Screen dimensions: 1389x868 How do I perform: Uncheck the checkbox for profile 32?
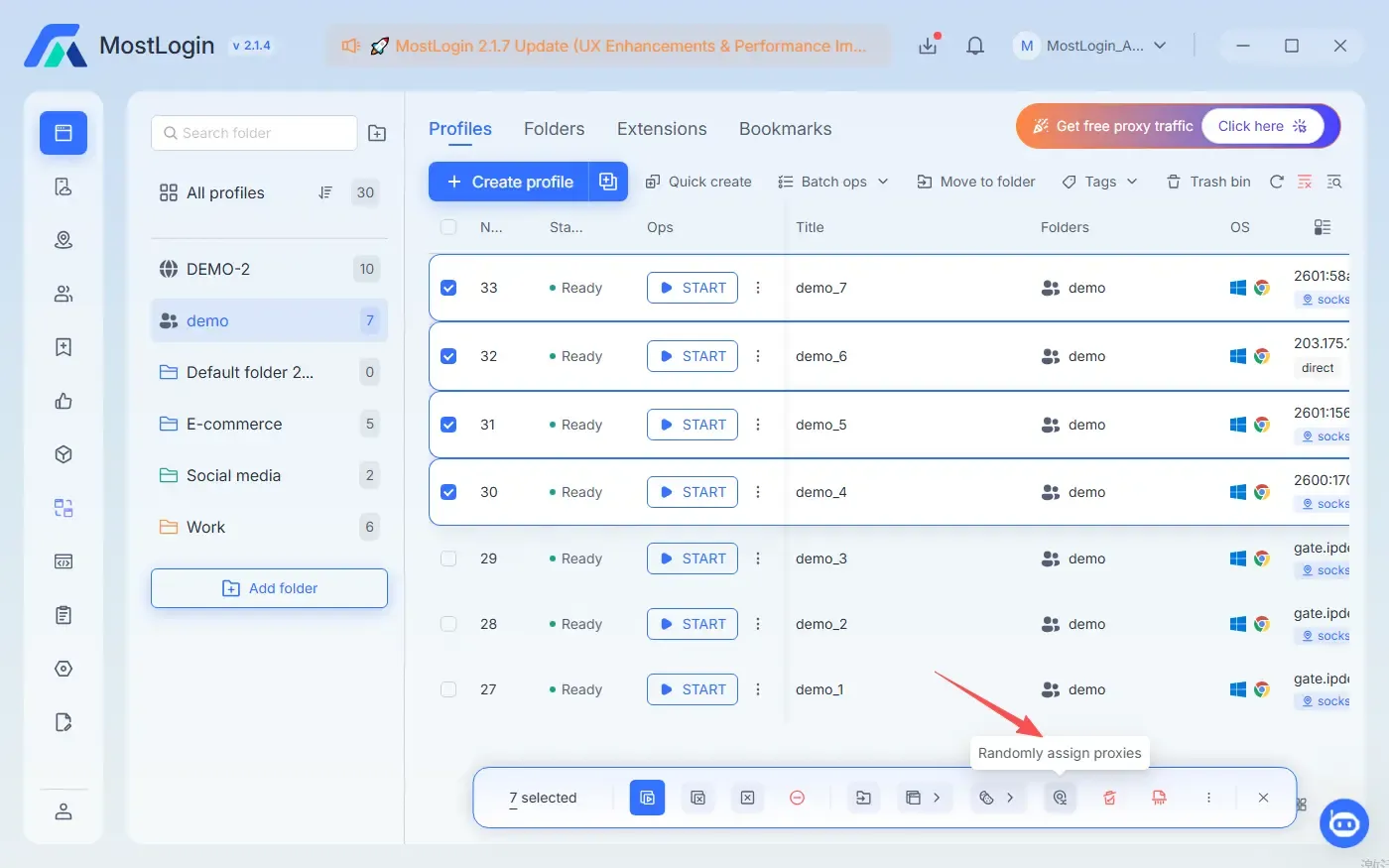[448, 356]
